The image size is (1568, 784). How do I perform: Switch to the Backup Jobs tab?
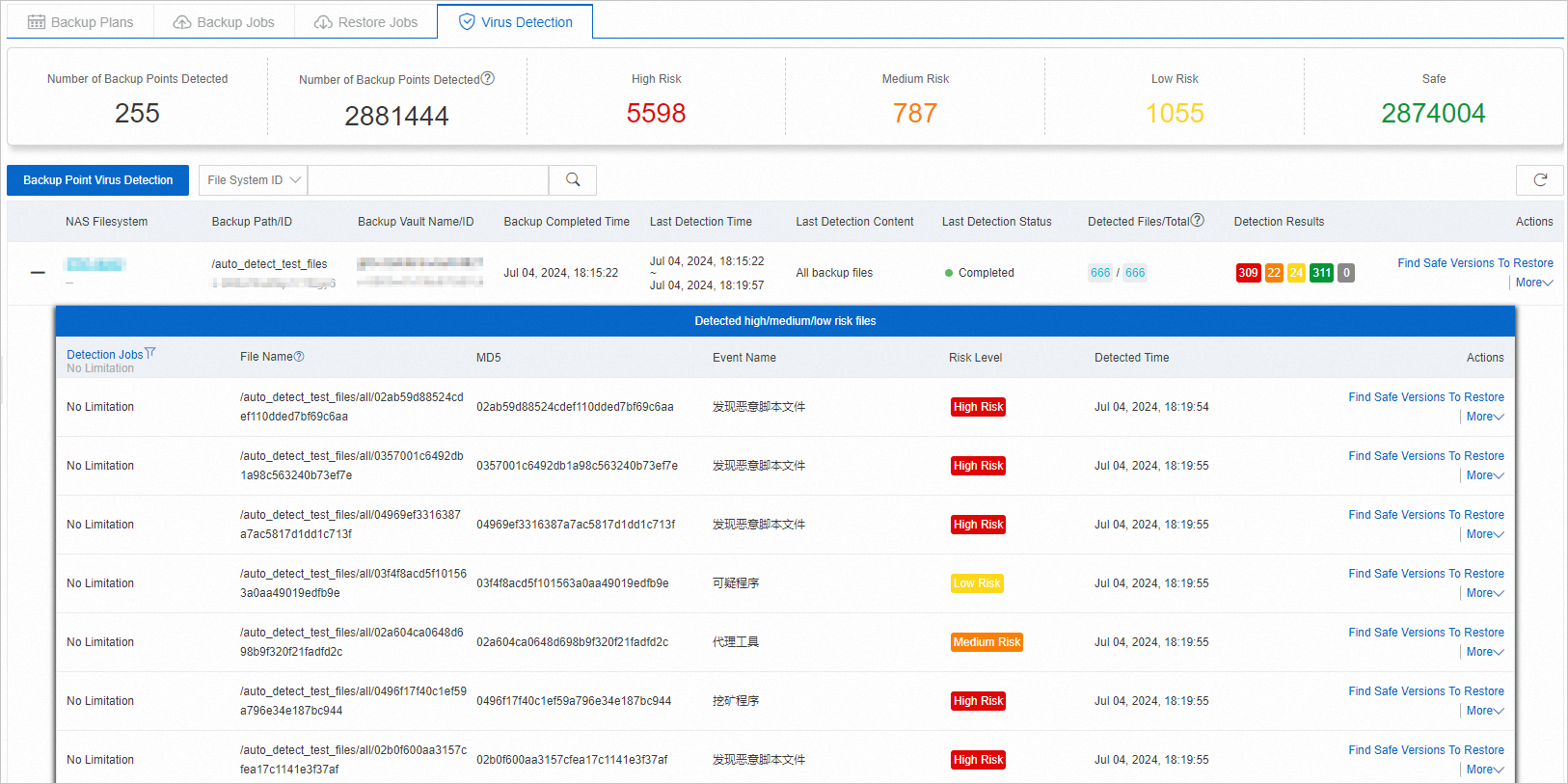tap(224, 22)
